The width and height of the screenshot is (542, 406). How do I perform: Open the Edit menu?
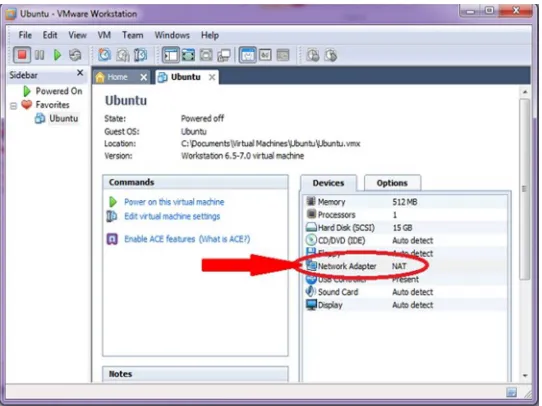click(50, 35)
